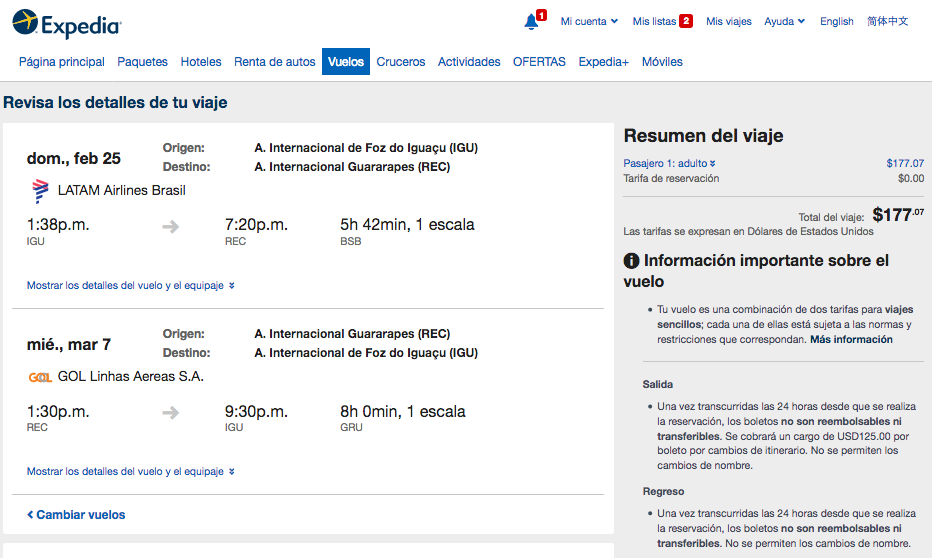Click the Expedia logo
The width and height of the screenshot is (932, 558).
click(67, 24)
